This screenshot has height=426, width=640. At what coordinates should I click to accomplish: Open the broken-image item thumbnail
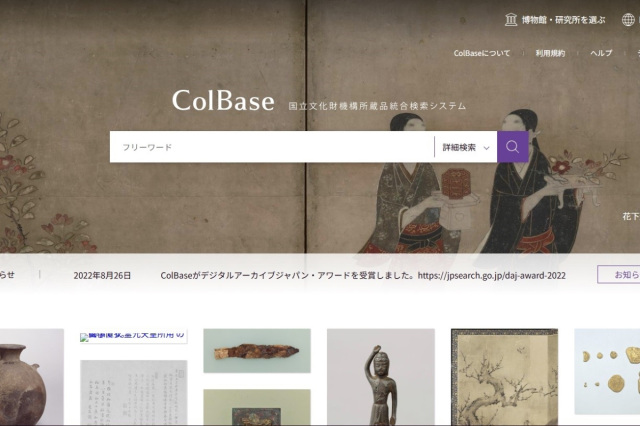[133, 336]
